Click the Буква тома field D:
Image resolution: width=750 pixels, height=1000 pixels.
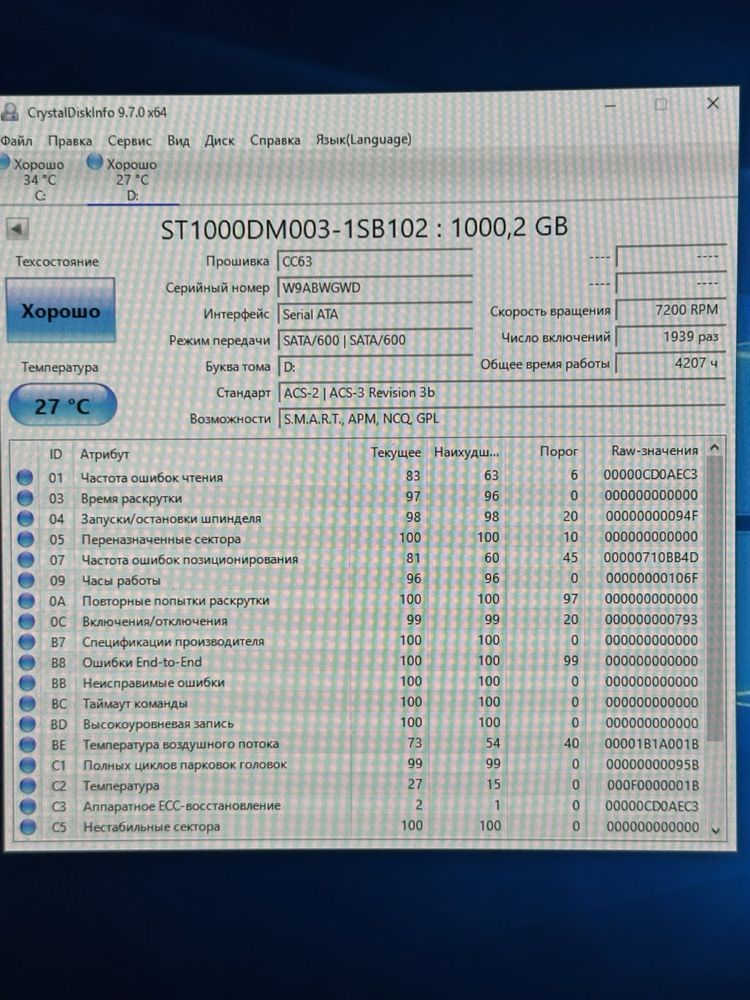(x=374, y=367)
